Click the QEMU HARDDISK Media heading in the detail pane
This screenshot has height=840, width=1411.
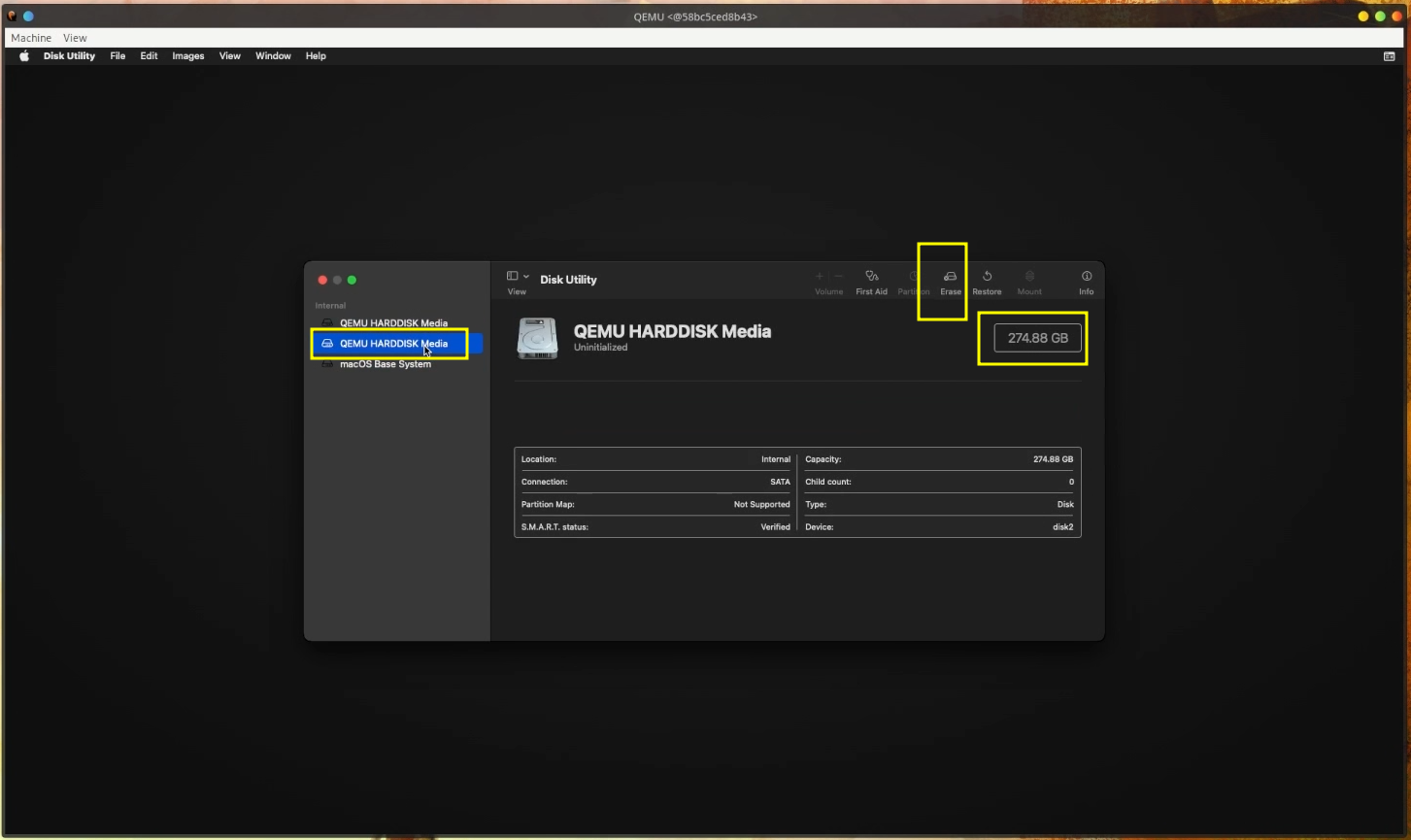point(672,331)
